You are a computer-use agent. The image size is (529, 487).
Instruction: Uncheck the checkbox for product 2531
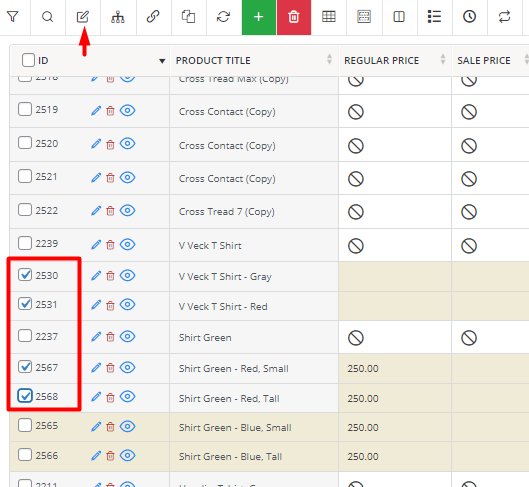[x=25, y=304]
